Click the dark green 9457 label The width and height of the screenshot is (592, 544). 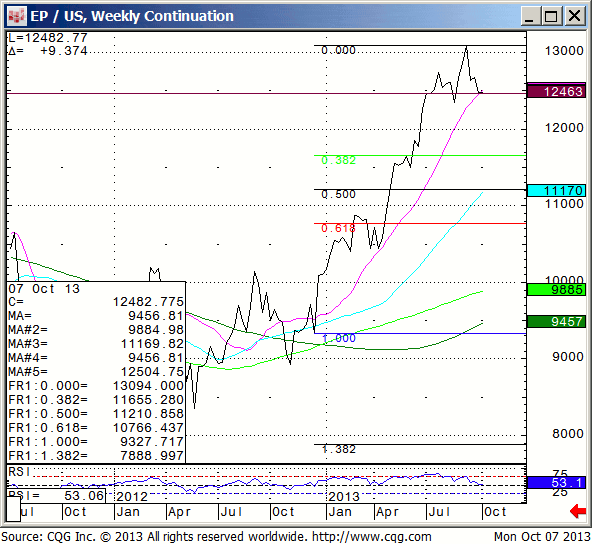[x=556, y=322]
